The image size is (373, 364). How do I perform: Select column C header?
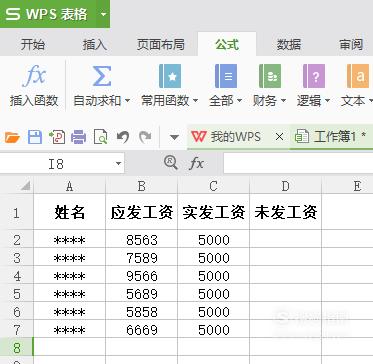point(213,186)
